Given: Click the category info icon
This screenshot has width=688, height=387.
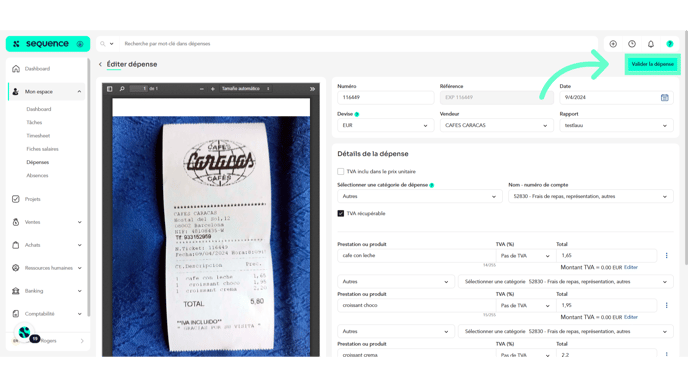Looking at the screenshot, I should (x=432, y=185).
